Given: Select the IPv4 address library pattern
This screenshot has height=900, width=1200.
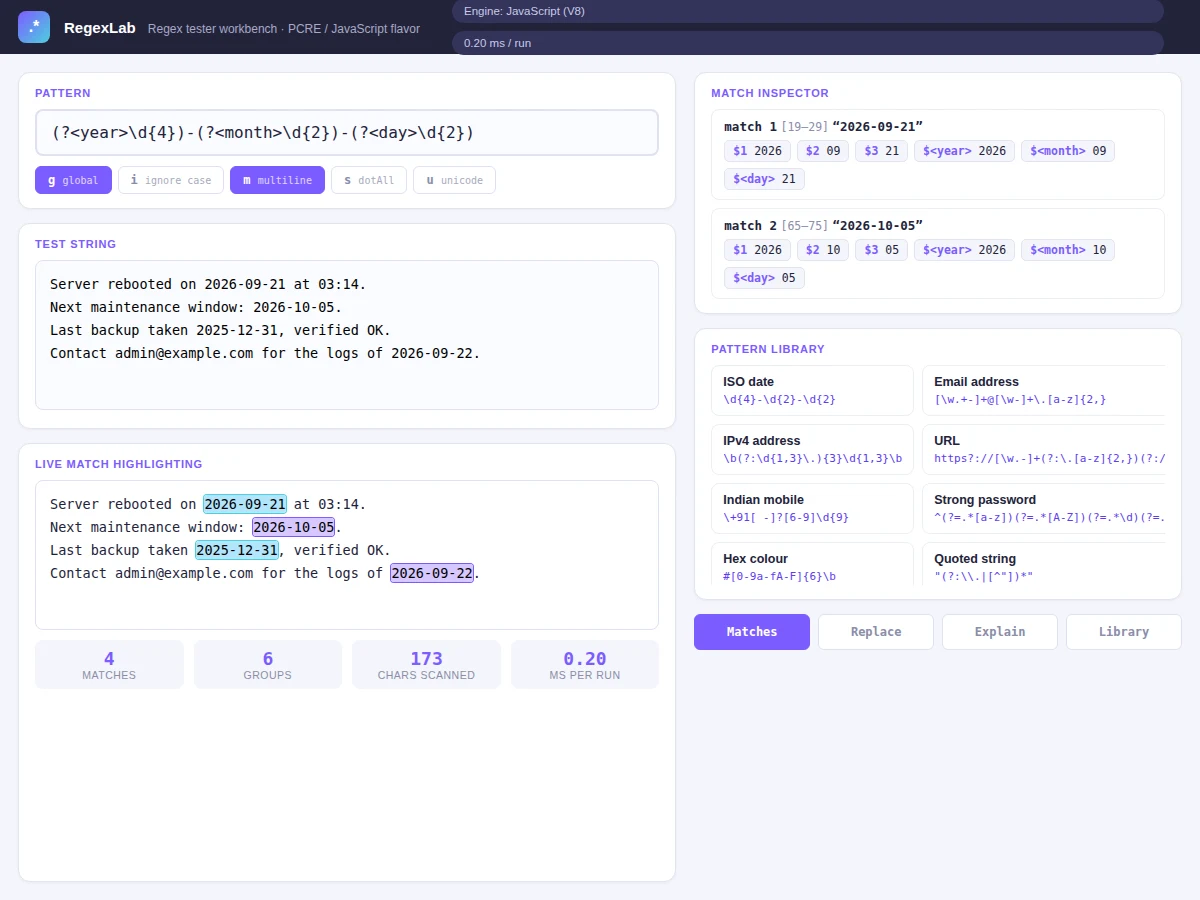Looking at the screenshot, I should 812,449.
